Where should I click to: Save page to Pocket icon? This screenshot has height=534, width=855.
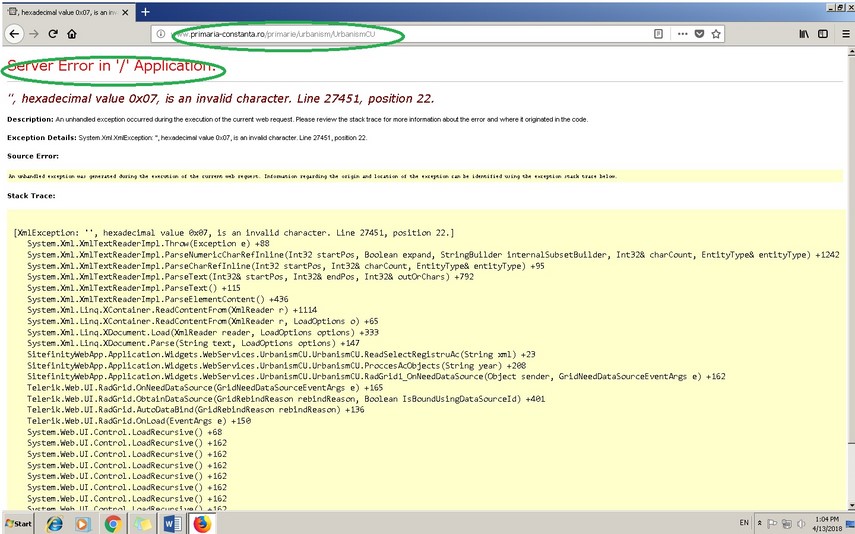click(699, 33)
